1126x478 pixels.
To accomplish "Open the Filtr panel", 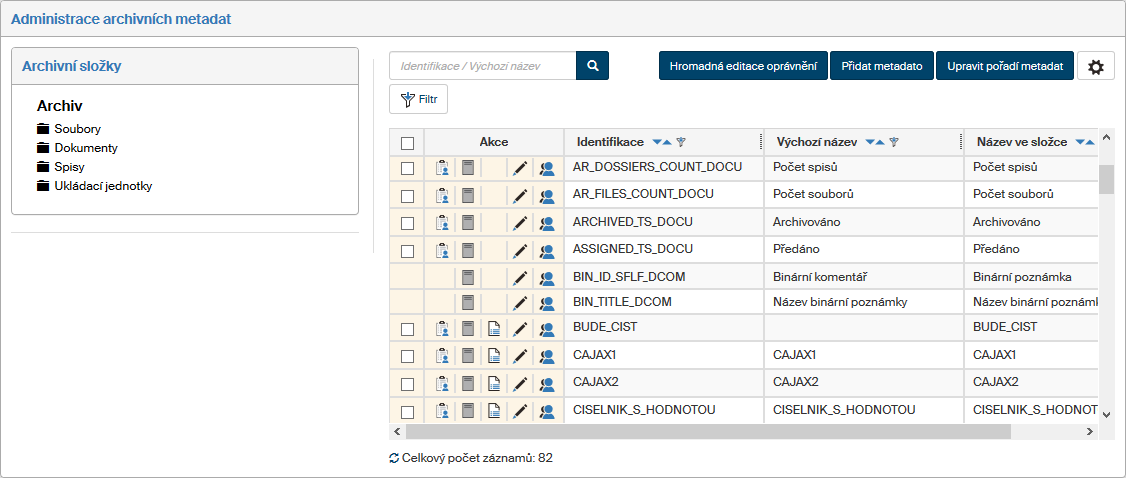I will pos(418,99).
